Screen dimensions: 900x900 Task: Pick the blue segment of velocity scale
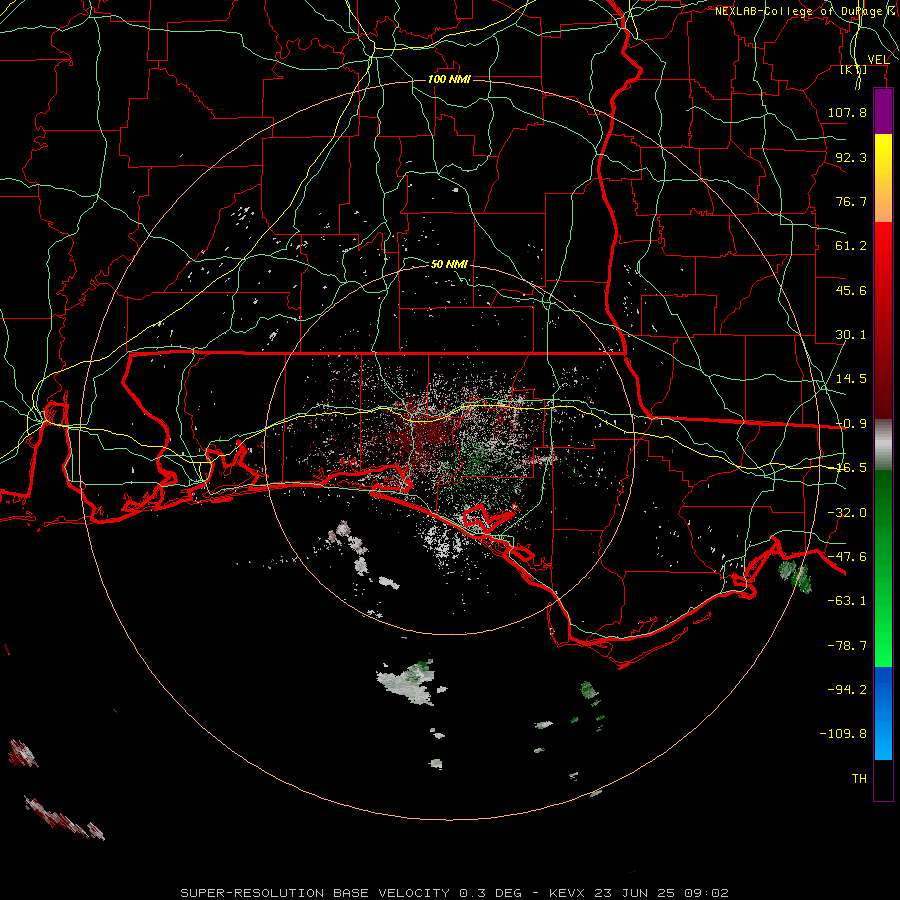pyautogui.click(x=883, y=713)
